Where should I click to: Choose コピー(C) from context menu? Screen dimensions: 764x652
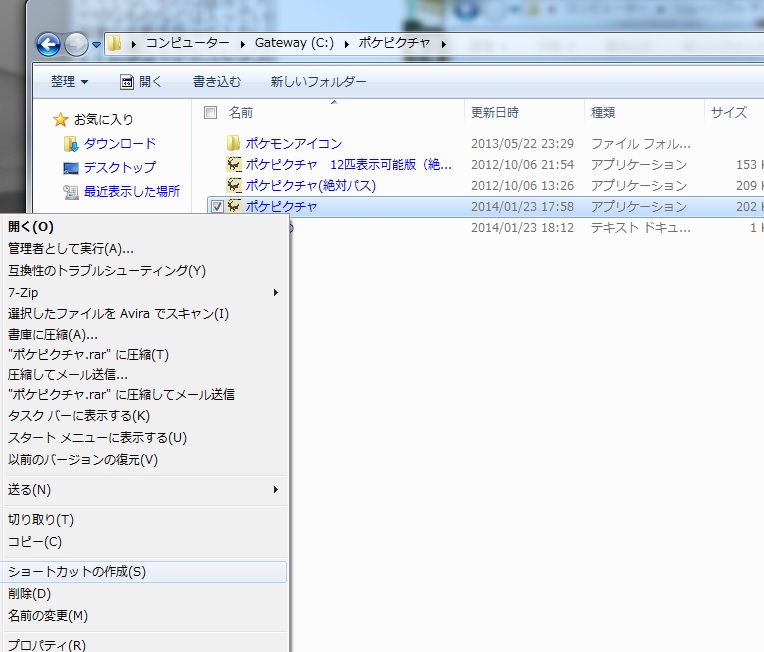click(x=145, y=542)
